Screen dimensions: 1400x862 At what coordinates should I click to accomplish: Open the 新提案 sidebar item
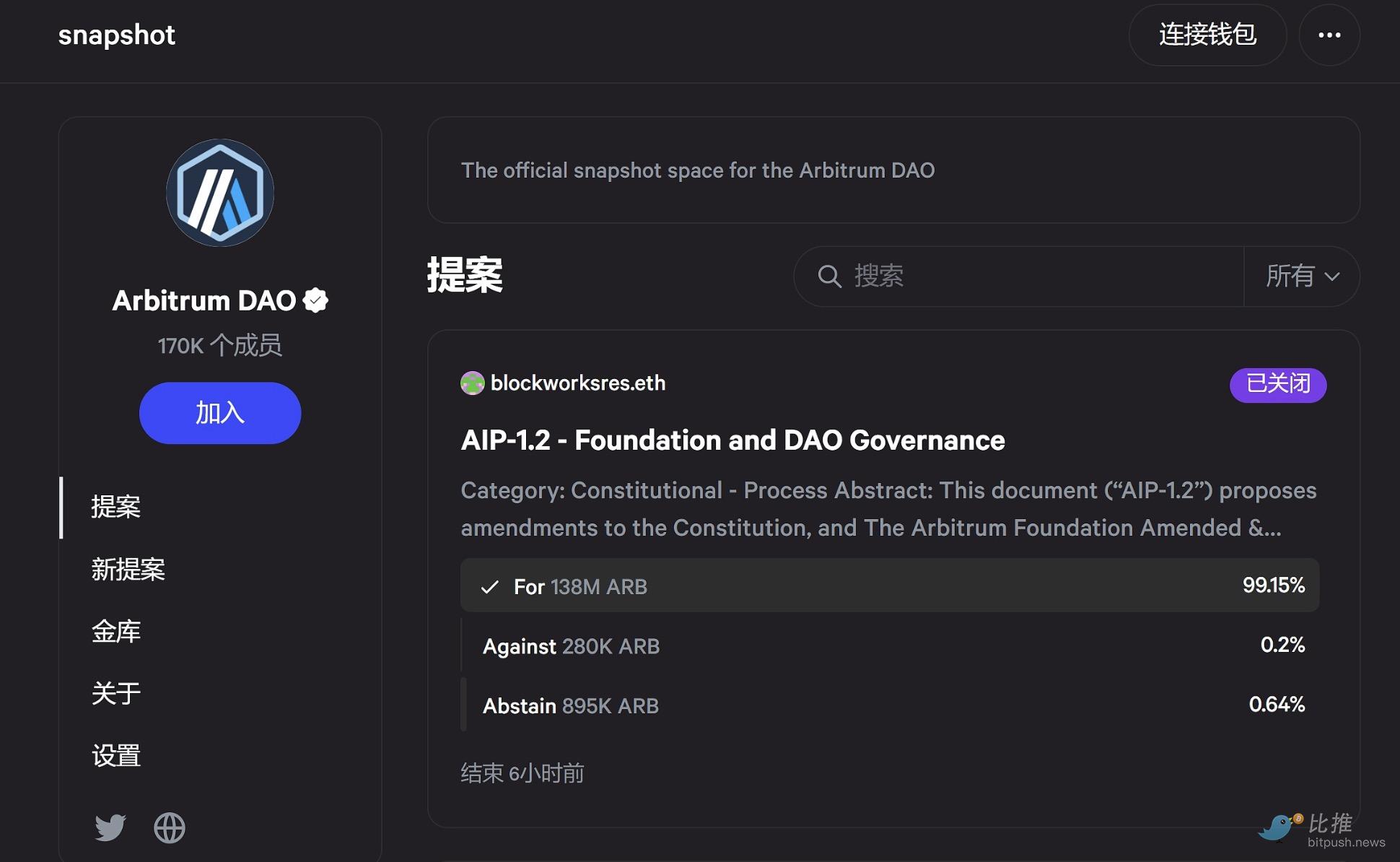click(128, 570)
